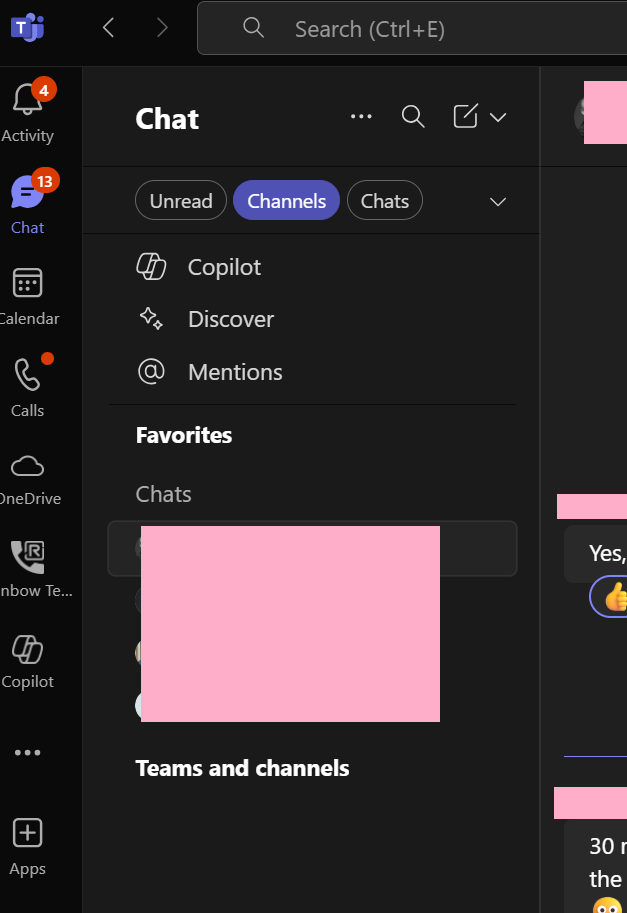The height and width of the screenshot is (913, 627).
Task: Click the thumbs-up reaction on message
Action: (611, 596)
